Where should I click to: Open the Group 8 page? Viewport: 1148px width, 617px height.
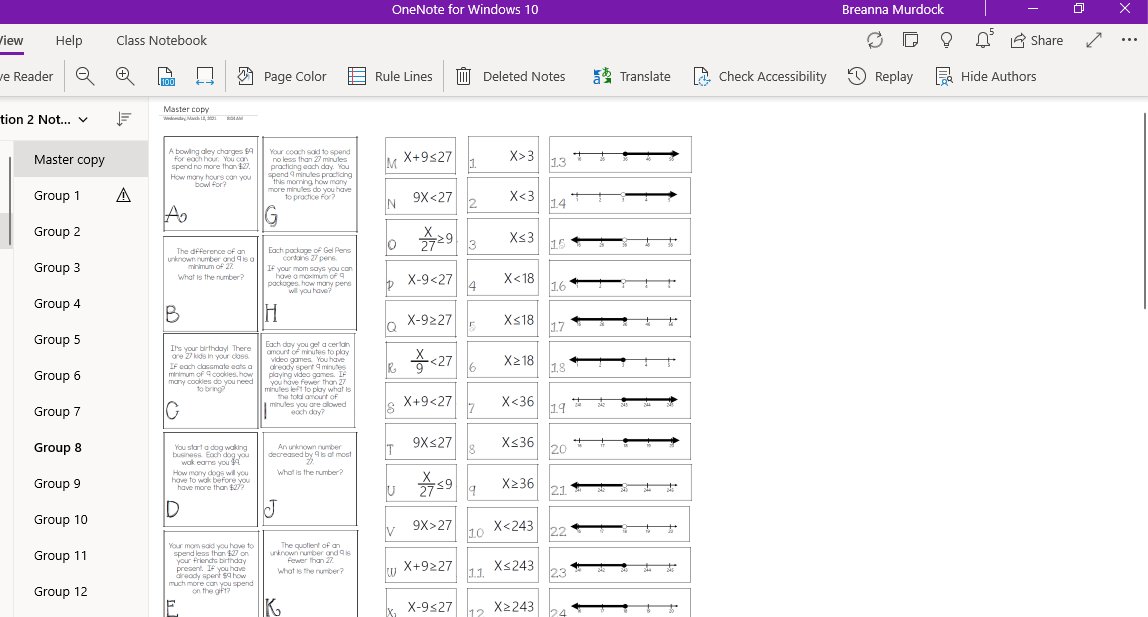click(81, 447)
